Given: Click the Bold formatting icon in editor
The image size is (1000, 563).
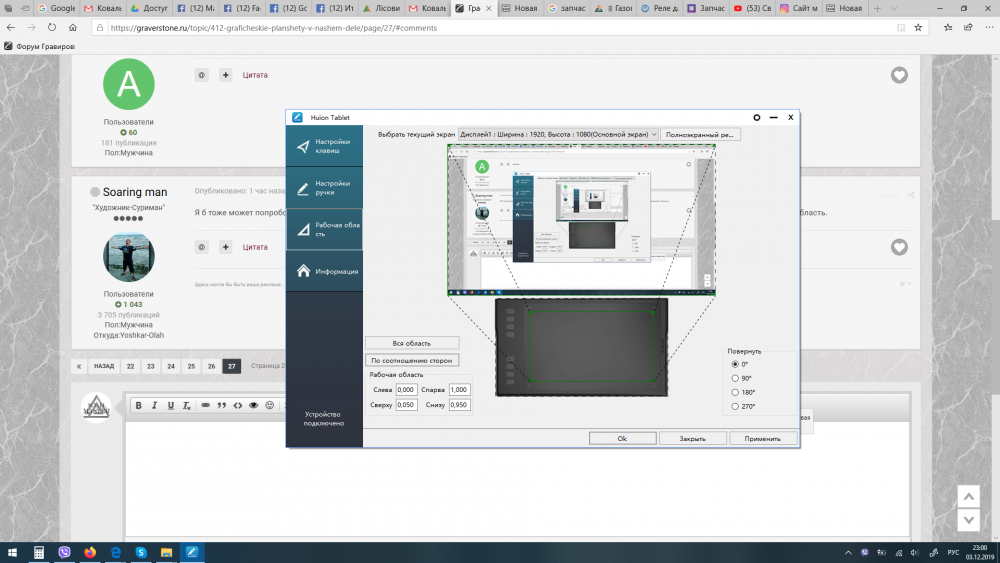Looking at the screenshot, I should [x=139, y=405].
